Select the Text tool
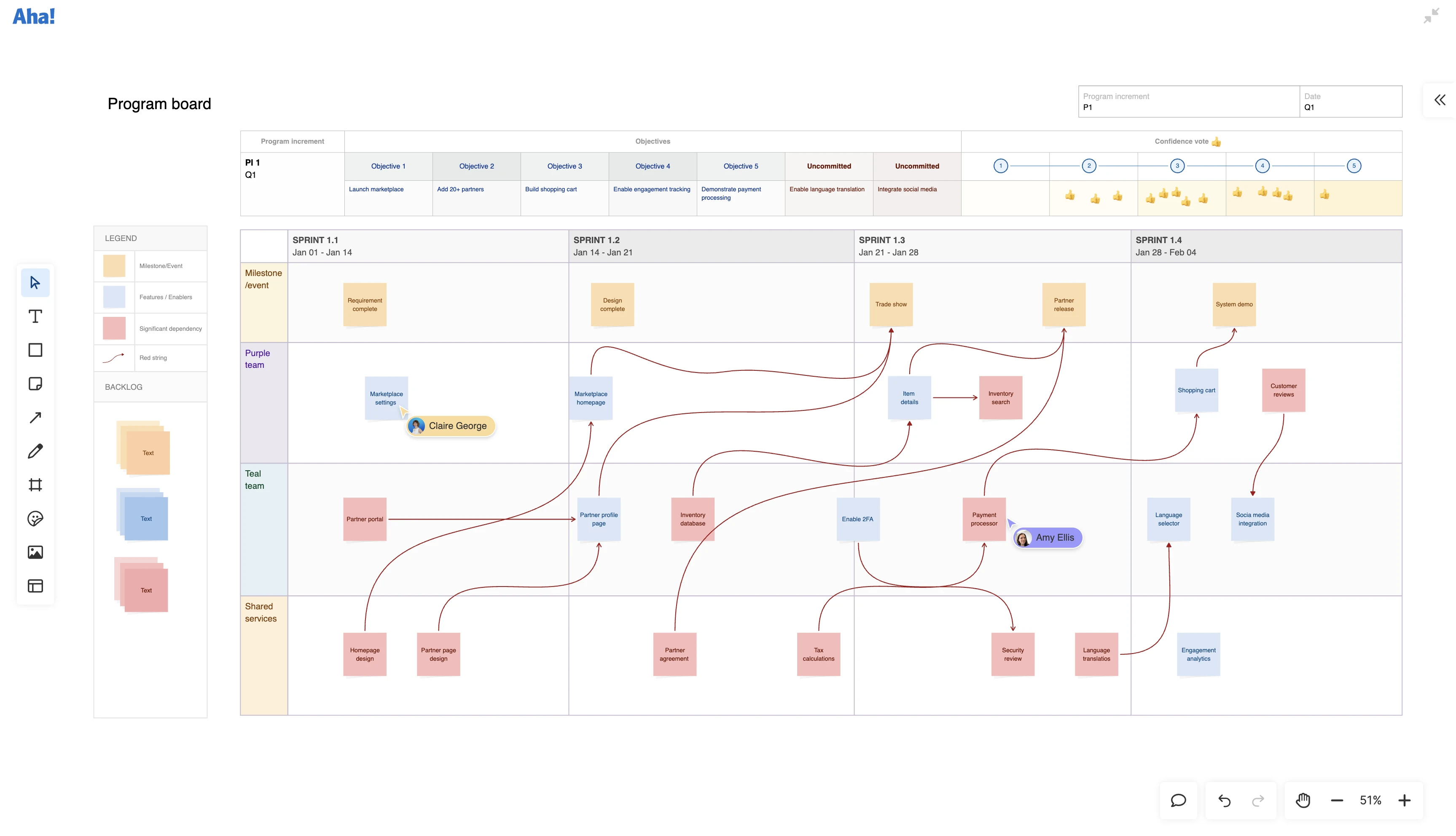The height and width of the screenshot is (836, 1456). point(35,316)
